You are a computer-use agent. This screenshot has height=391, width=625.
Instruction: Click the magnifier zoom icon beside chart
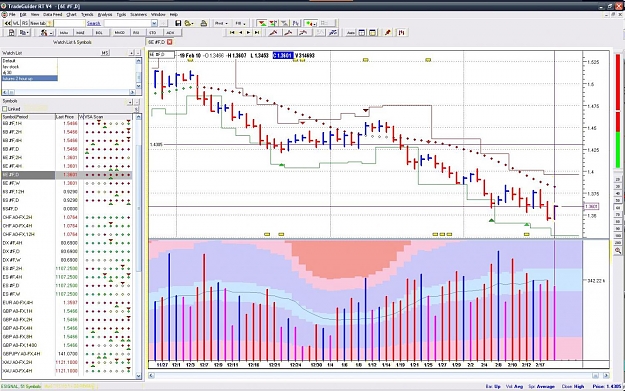617,250
